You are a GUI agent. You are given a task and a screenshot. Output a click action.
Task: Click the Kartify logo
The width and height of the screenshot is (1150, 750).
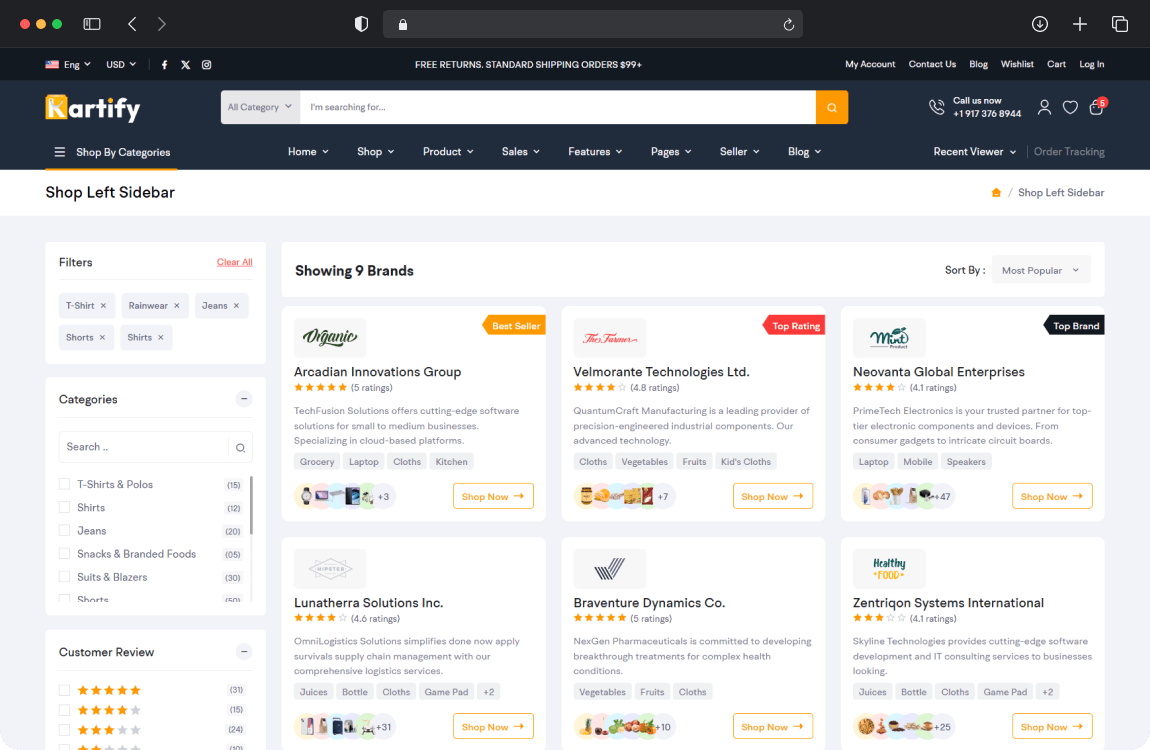click(x=92, y=108)
